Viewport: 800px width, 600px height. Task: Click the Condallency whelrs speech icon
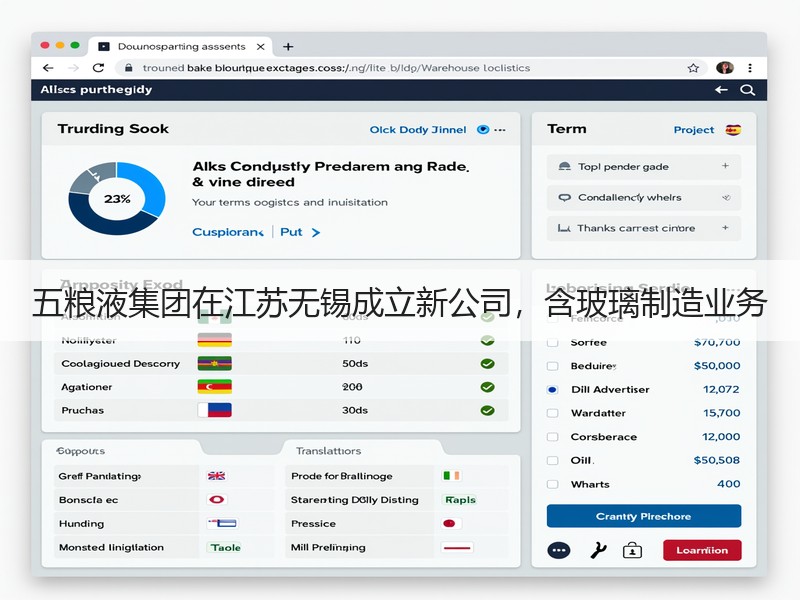coord(564,197)
